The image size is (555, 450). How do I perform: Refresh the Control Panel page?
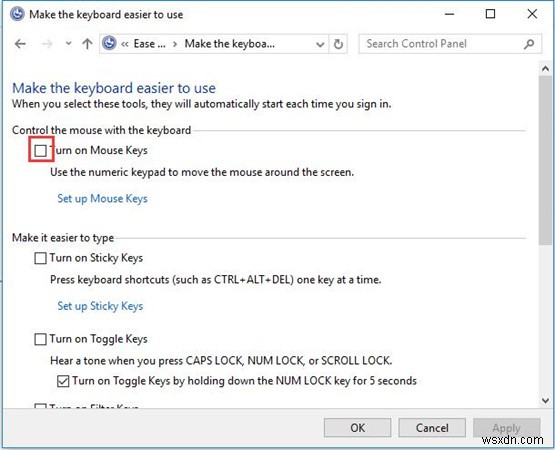pyautogui.click(x=338, y=44)
